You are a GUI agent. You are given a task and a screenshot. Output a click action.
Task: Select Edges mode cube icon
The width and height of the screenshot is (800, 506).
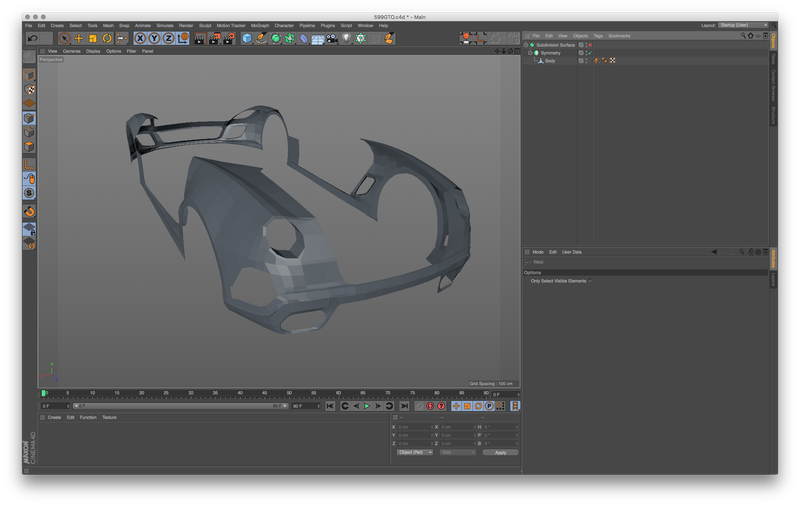30,133
